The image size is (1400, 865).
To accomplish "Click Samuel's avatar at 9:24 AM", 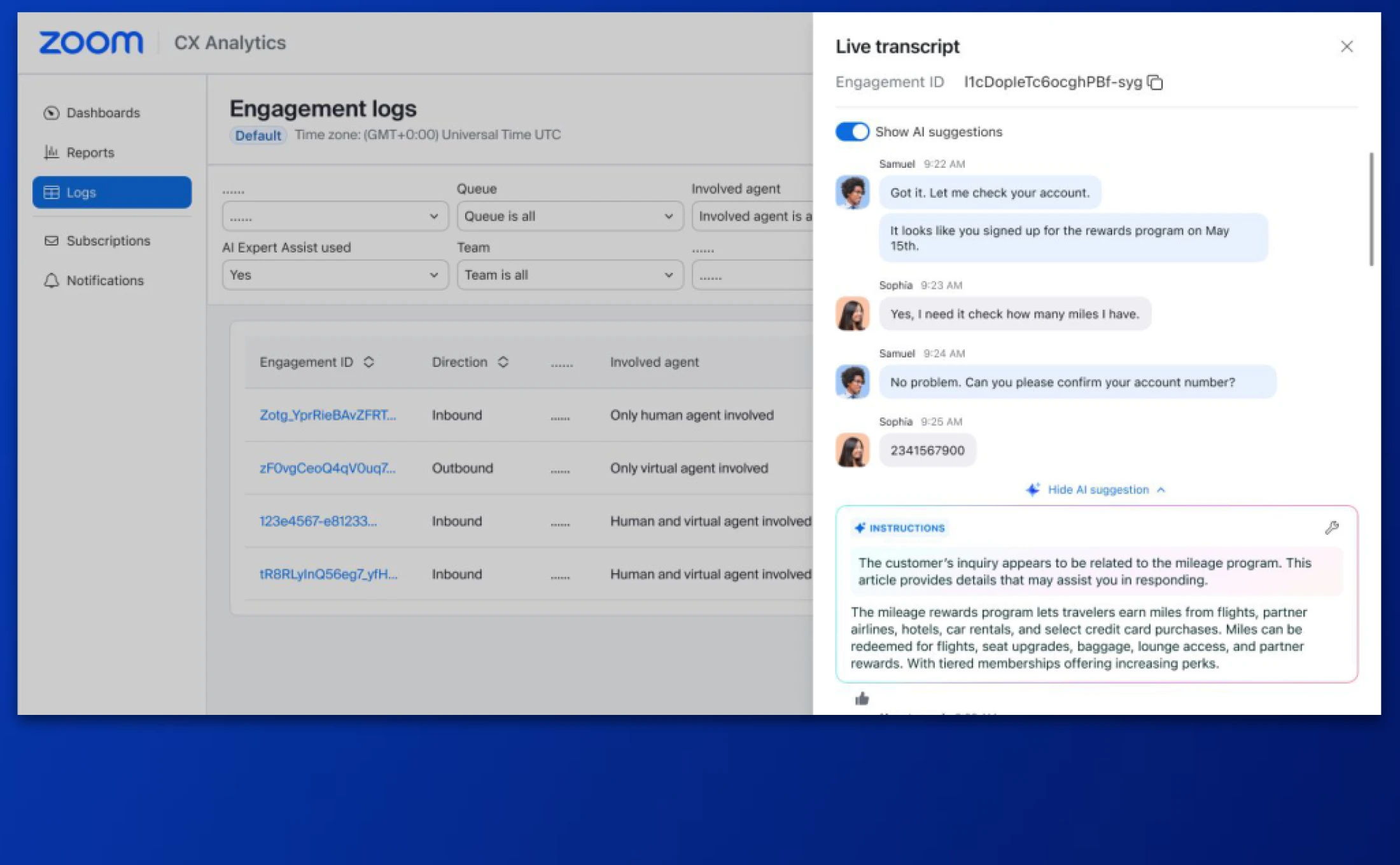I will (x=852, y=382).
